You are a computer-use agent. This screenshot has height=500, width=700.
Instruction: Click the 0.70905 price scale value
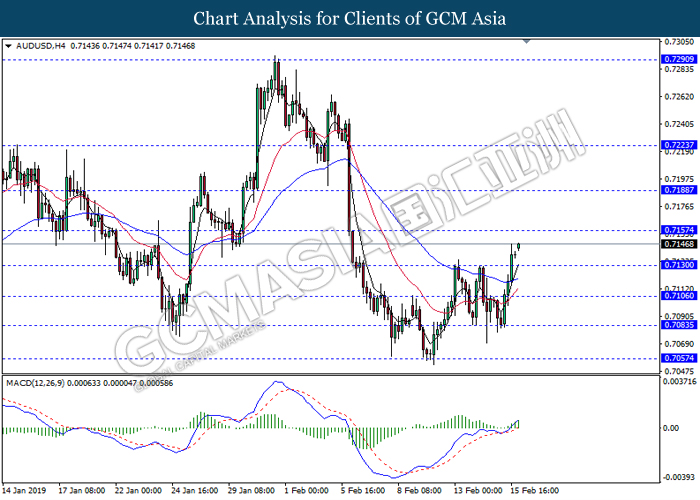coord(679,316)
